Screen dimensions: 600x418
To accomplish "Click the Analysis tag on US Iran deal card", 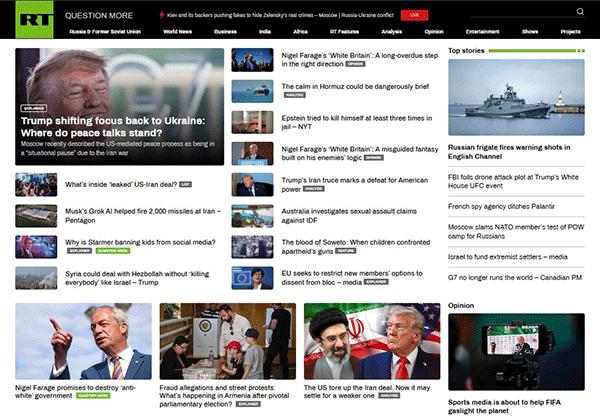I will click(x=389, y=396).
